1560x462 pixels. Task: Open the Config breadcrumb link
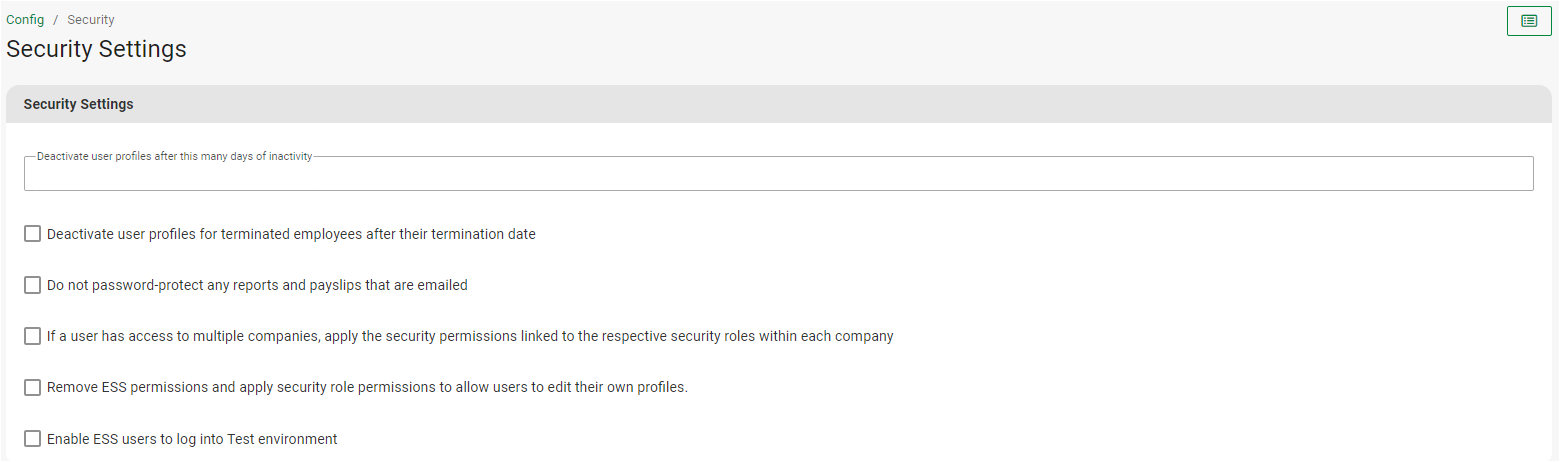coord(25,20)
